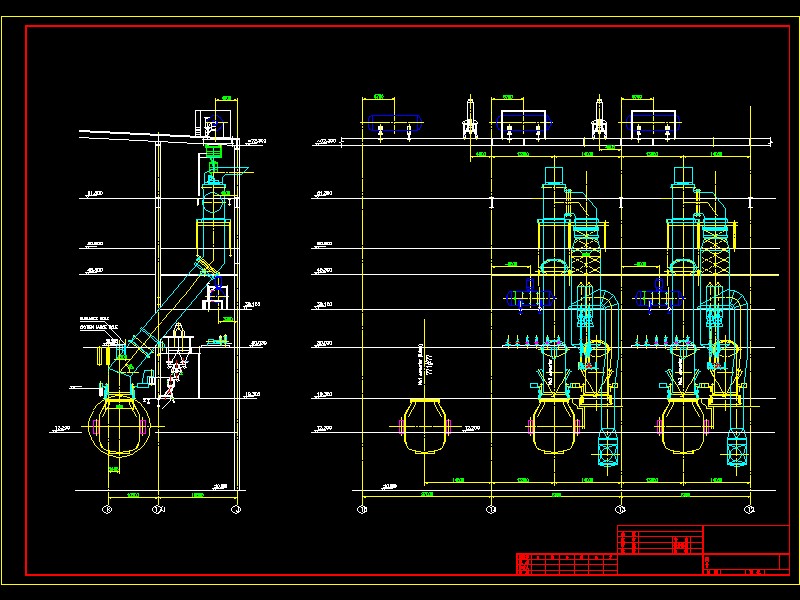Click the cross-braced tower section of right unit
Viewport: 800px width, 600px height.
[715, 254]
